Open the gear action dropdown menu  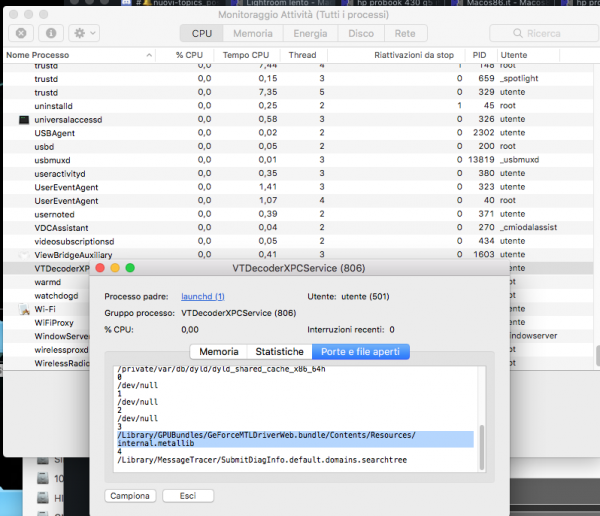coord(82,33)
